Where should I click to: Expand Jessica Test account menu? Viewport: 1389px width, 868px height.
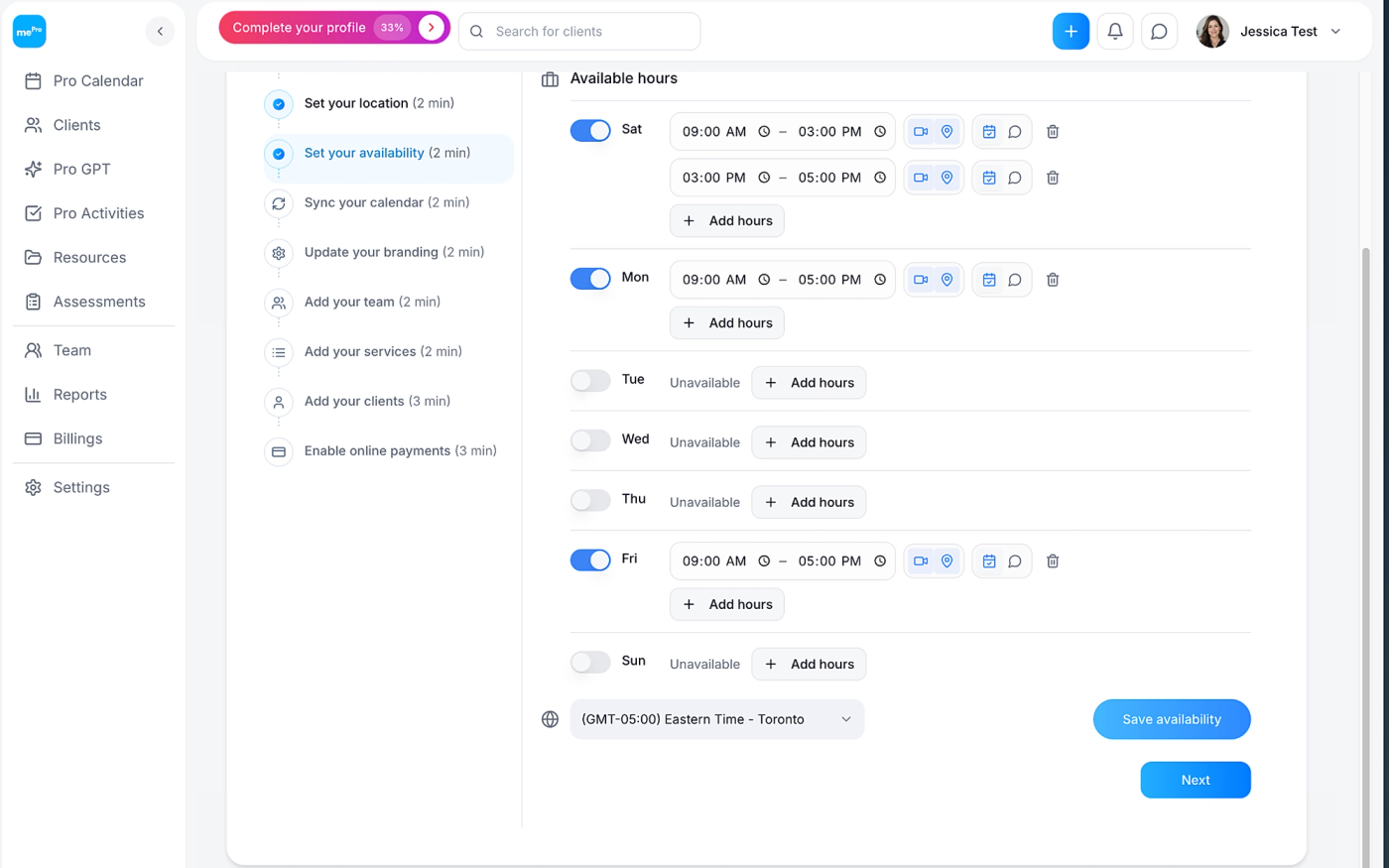point(1335,32)
